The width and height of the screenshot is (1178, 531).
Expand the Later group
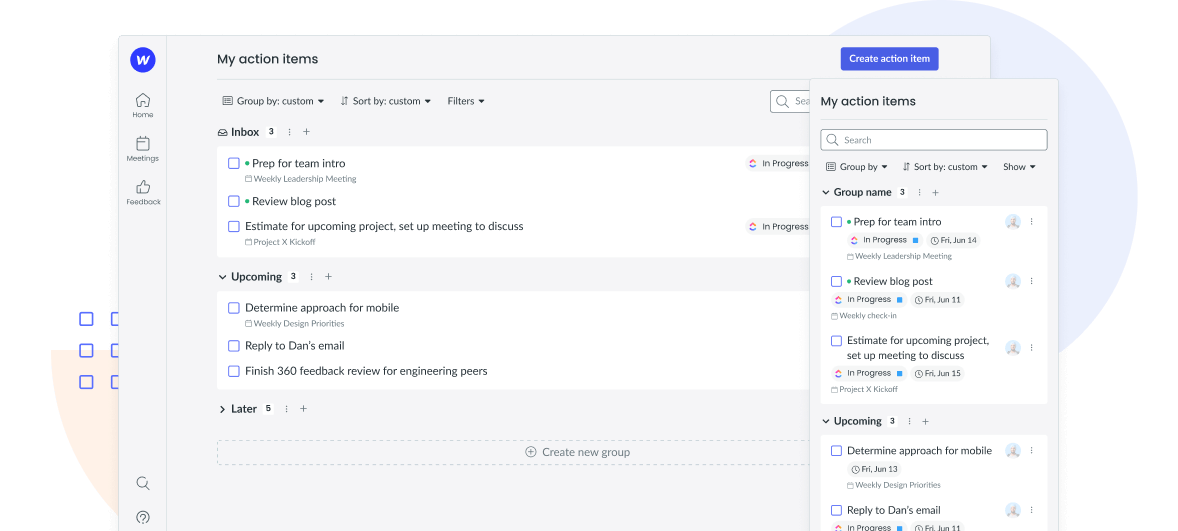click(222, 409)
